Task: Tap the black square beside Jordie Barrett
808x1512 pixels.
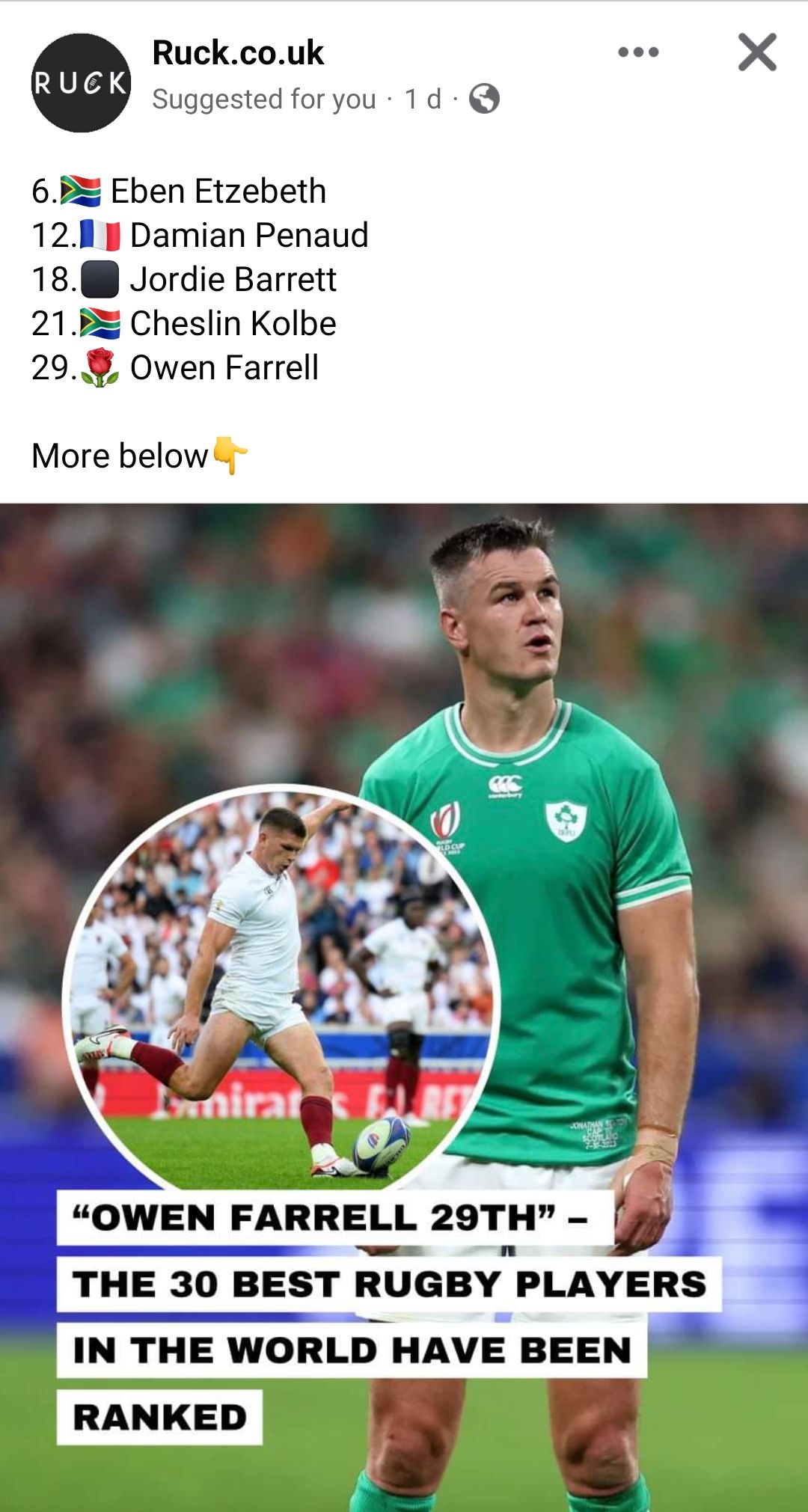Action: pos(100,279)
